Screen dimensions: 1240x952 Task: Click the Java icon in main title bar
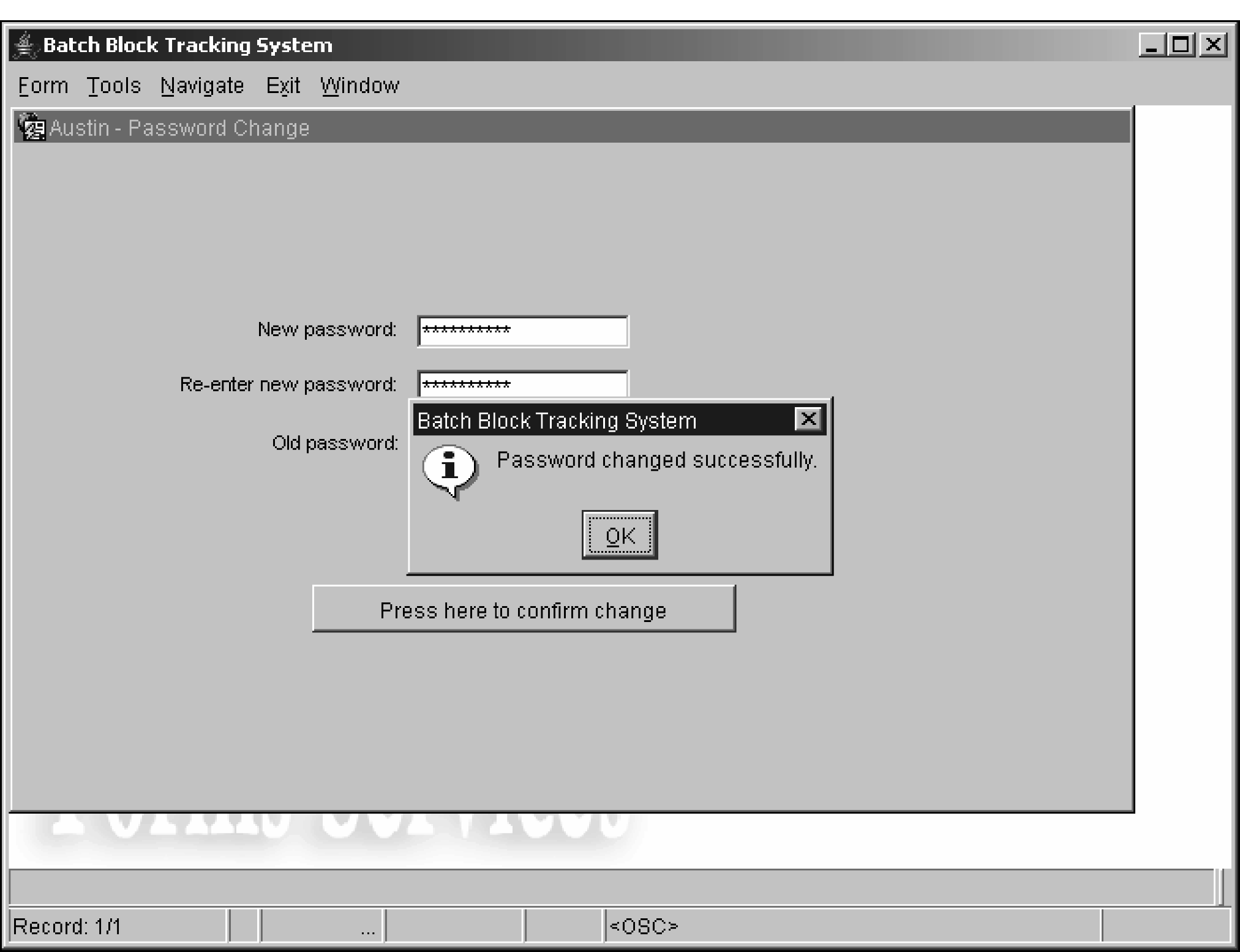24,45
